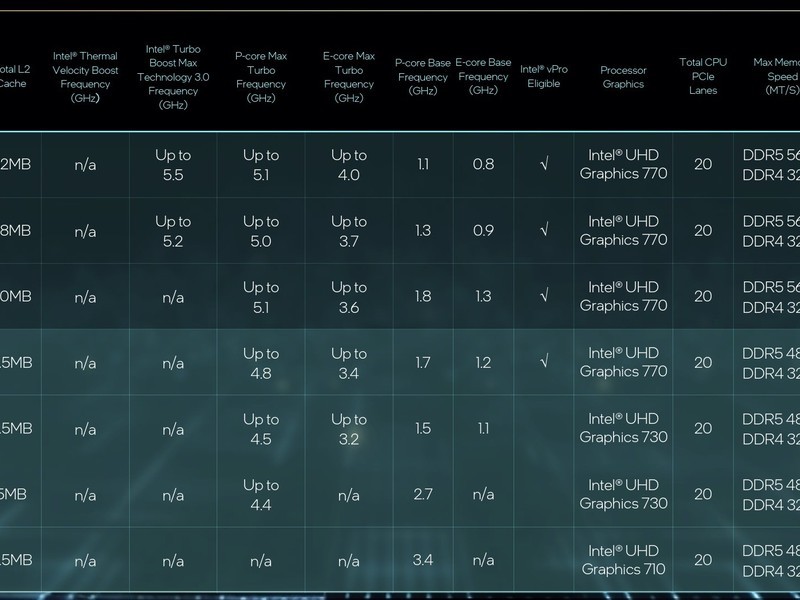Click the 0.8 E-core base frequency cell
800x600 pixels.
[483, 164]
